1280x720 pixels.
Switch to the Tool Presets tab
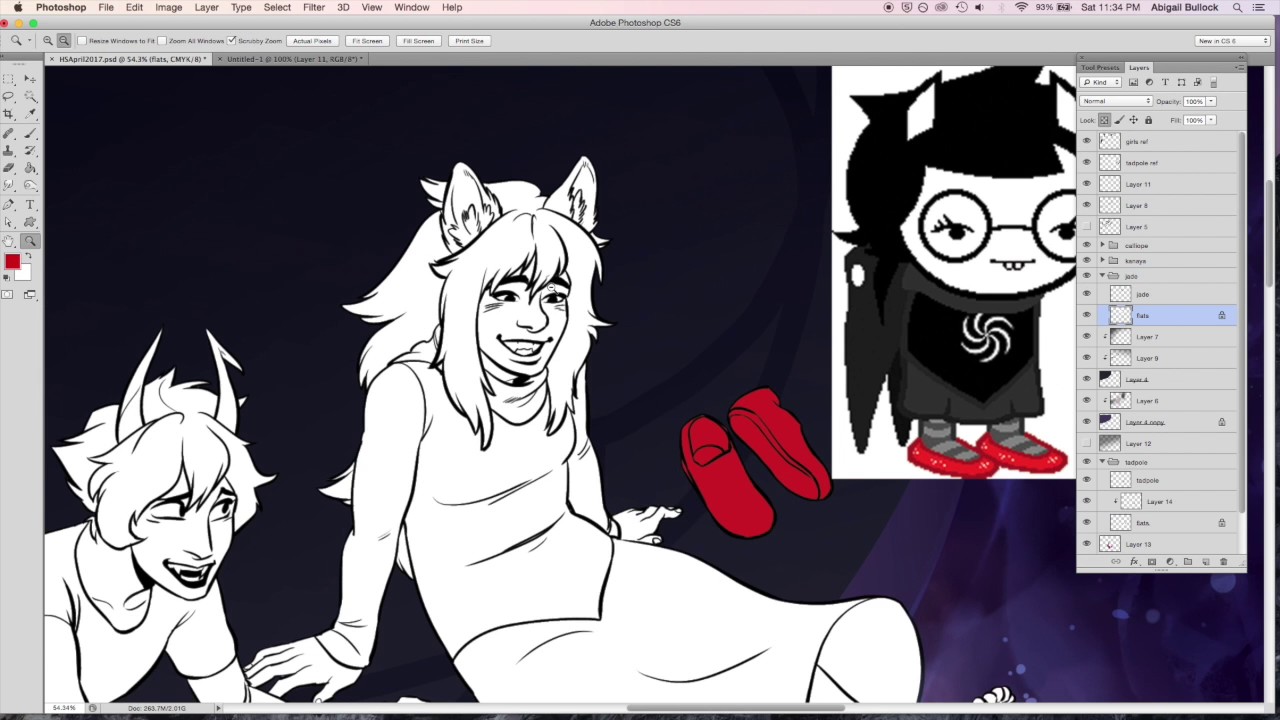1100,68
